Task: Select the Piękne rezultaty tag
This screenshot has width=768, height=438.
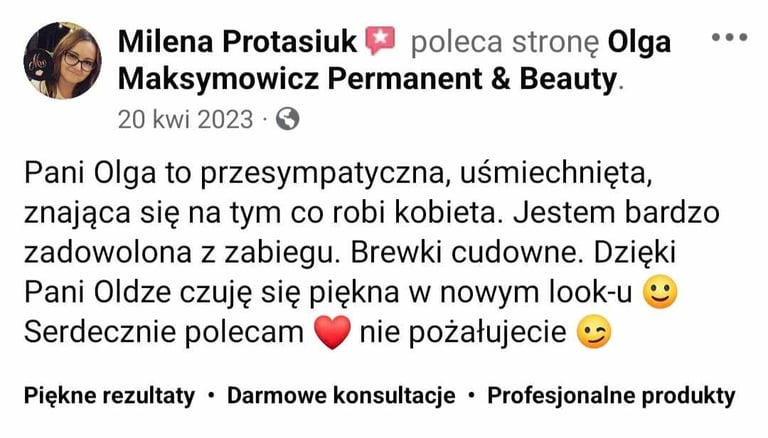Action: coord(109,395)
